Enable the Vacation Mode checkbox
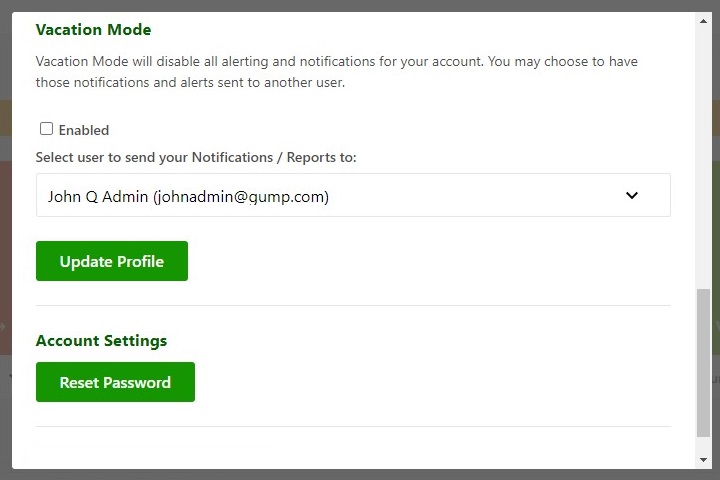720x480 pixels. [x=46, y=129]
